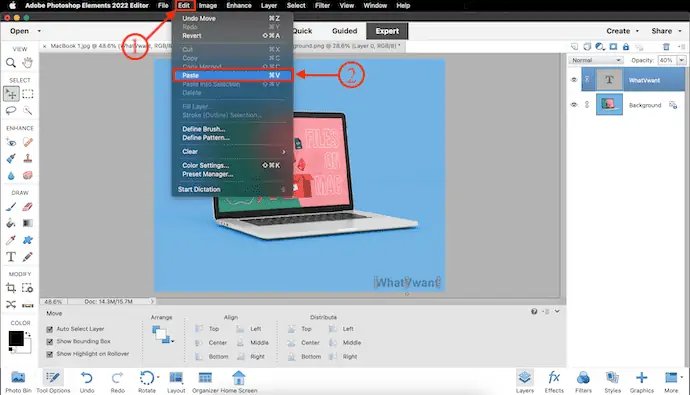Click the black foreground color swatch

(16, 338)
